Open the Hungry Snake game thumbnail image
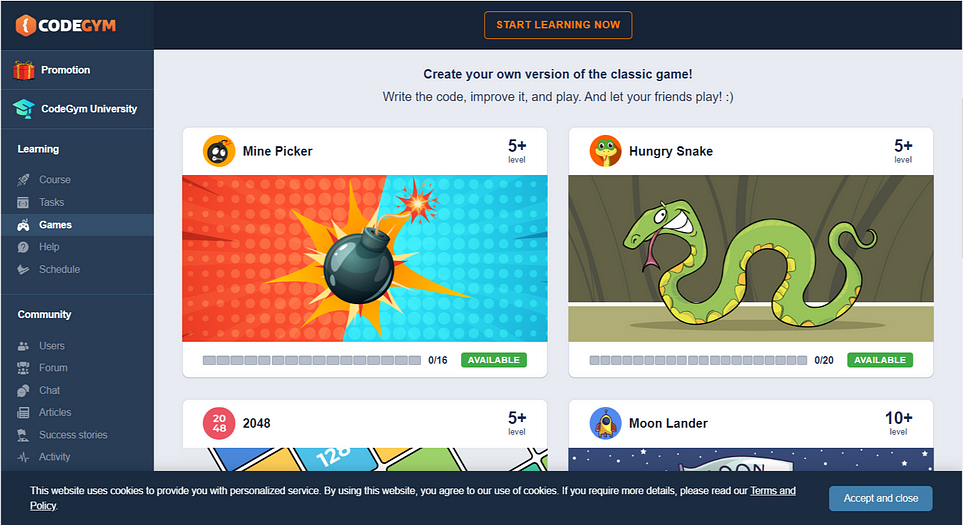Screen dimensions: 963x525 click(x=751, y=259)
